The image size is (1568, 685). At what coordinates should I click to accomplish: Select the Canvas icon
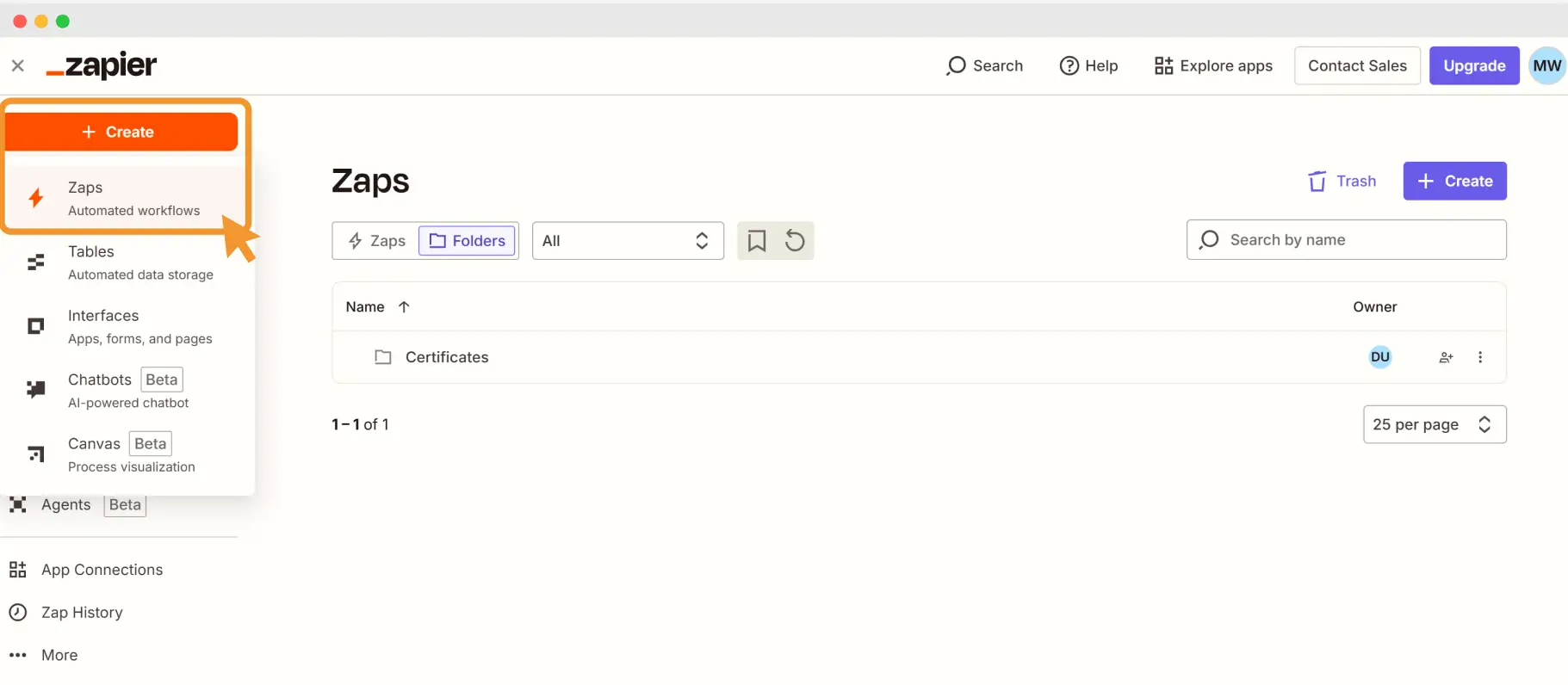click(36, 454)
